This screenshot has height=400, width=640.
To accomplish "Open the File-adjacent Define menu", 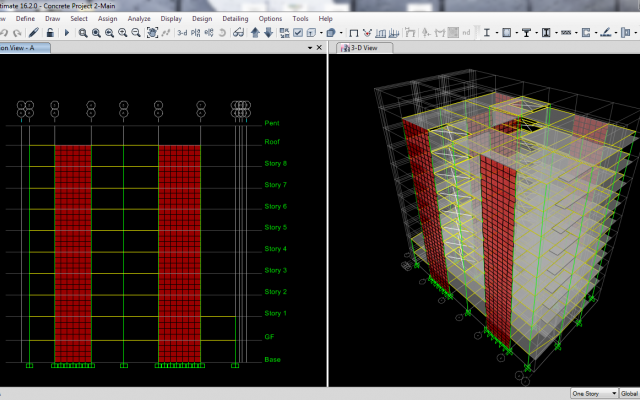I will coord(25,18).
